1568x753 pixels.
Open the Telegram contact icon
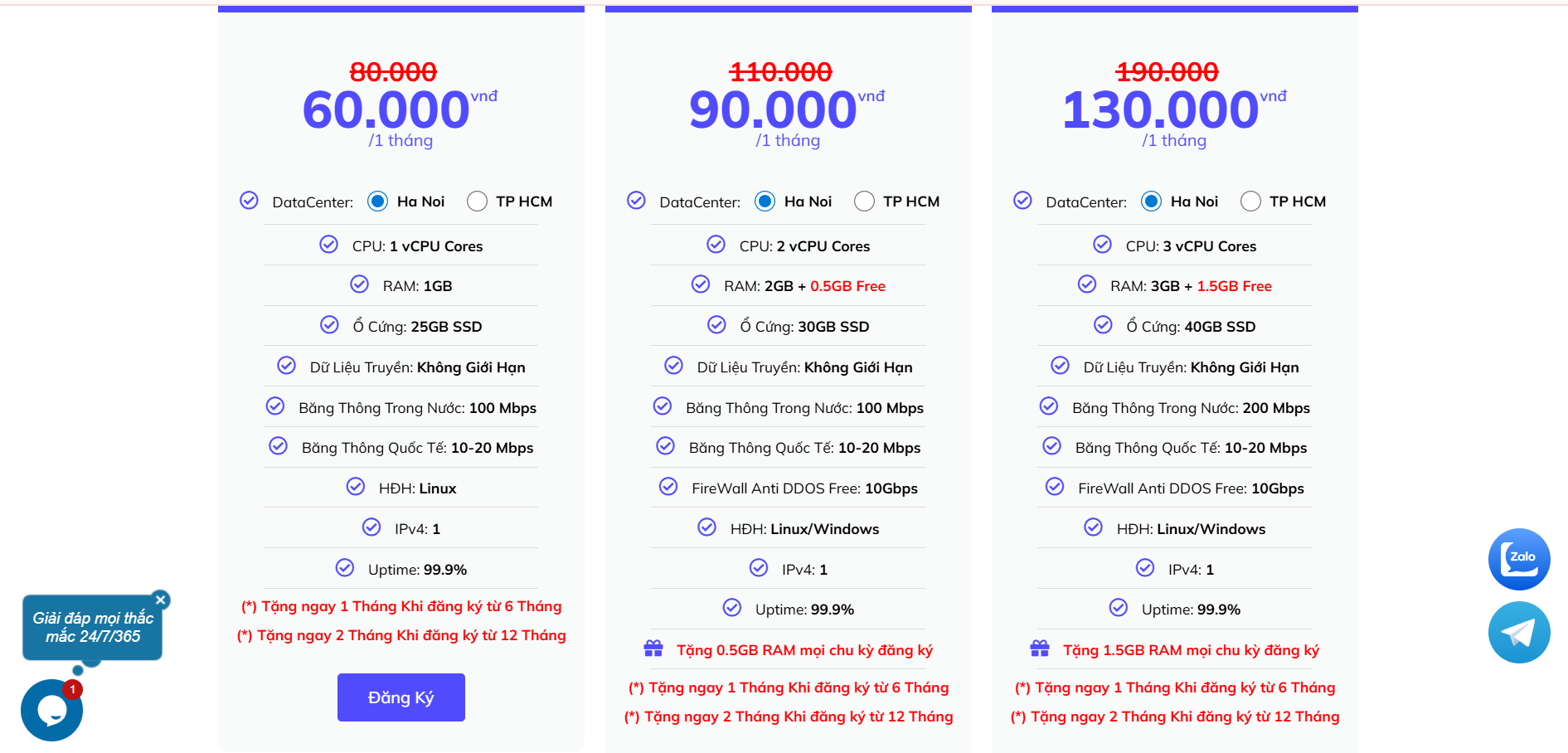[1518, 633]
